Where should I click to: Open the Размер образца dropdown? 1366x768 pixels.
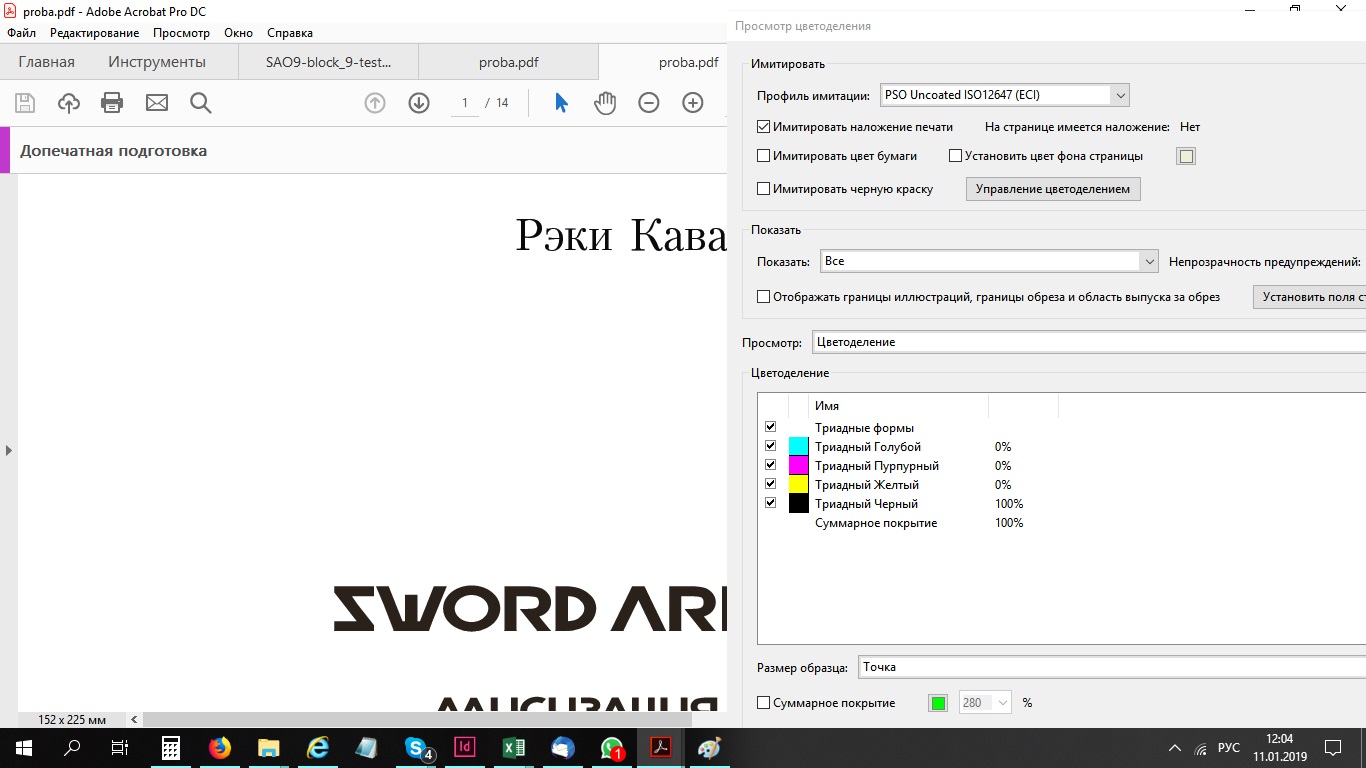tap(1110, 667)
